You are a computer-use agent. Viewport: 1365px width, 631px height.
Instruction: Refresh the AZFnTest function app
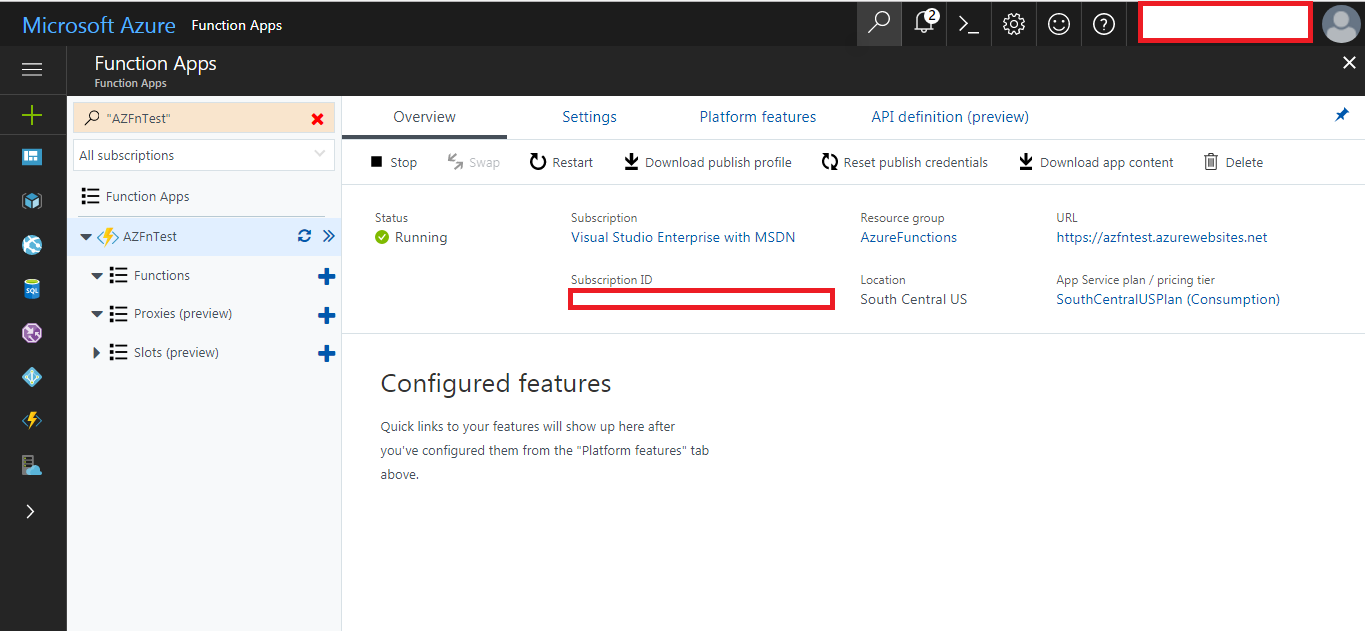tap(305, 237)
